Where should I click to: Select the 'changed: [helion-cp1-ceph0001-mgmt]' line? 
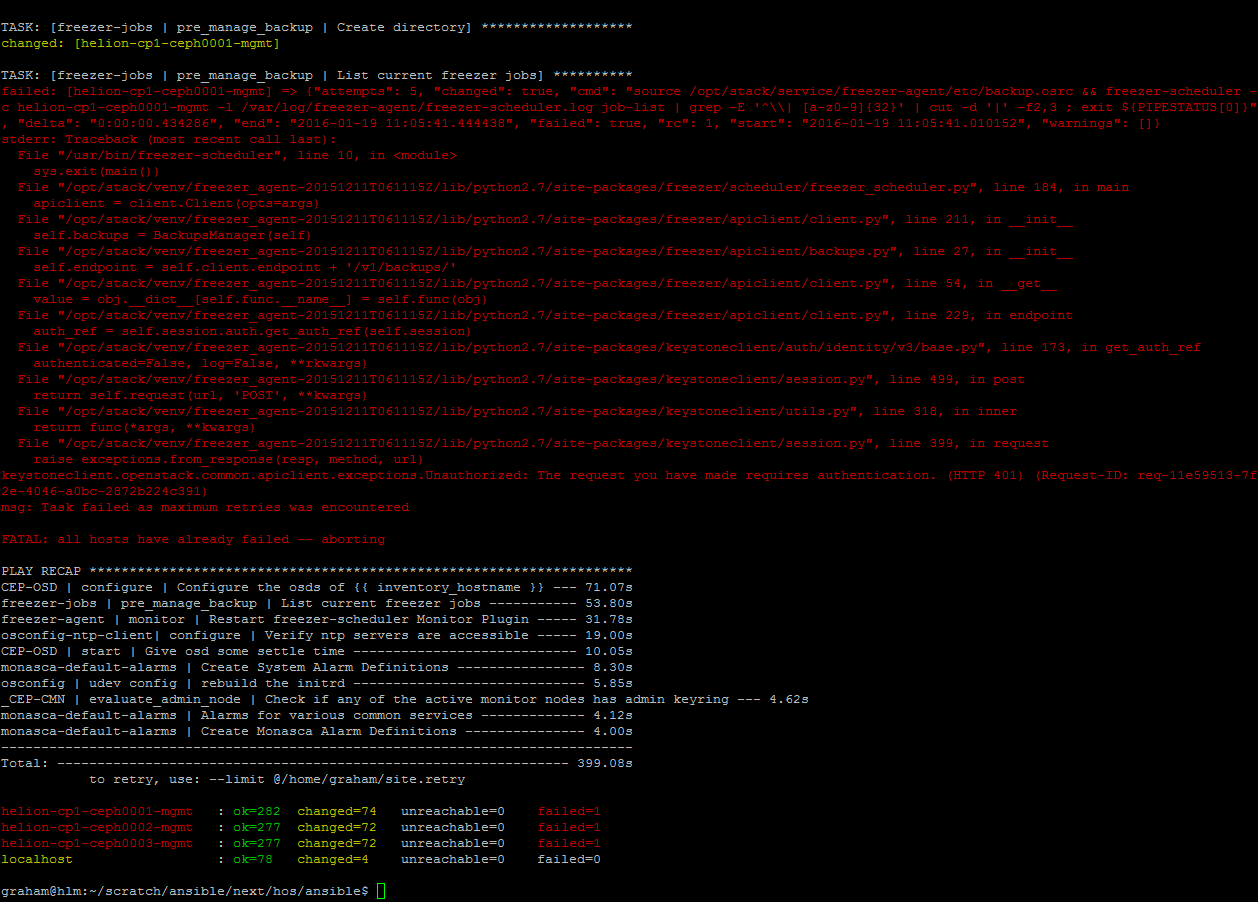pyautogui.click(x=141, y=43)
